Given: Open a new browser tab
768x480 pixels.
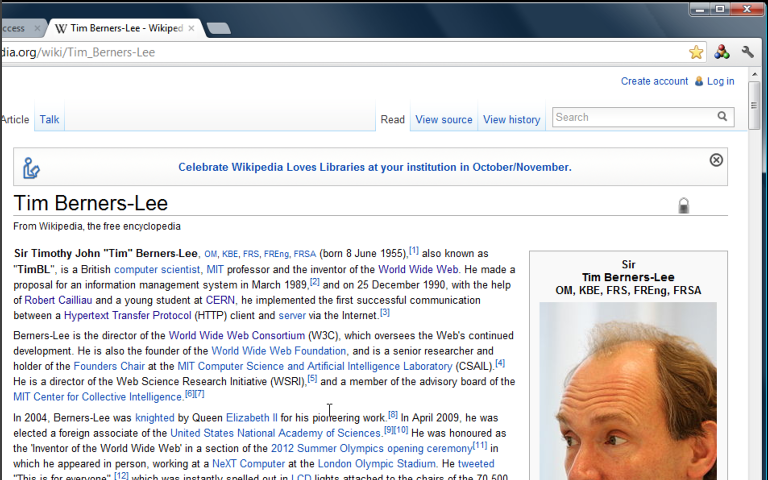Looking at the screenshot, I should [218, 28].
